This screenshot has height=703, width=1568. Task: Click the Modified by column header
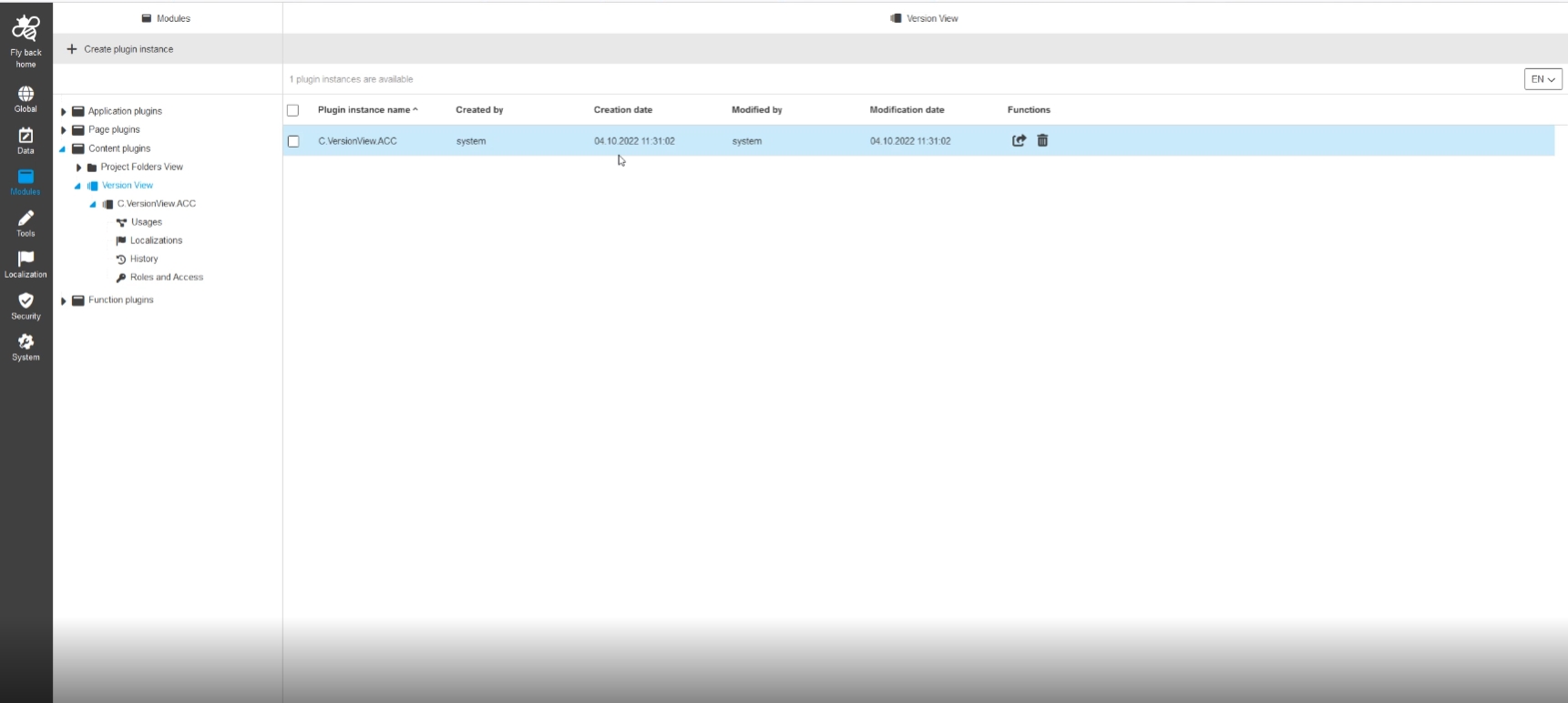757,110
